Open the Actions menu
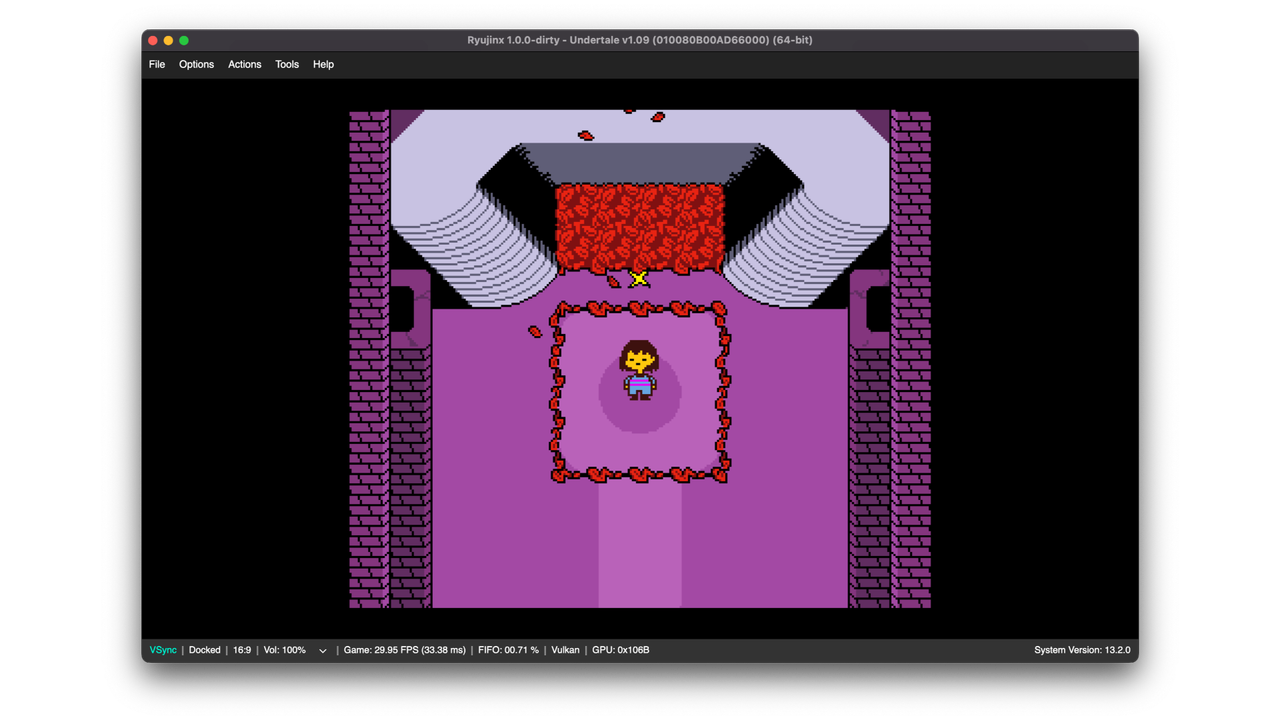 coord(244,64)
